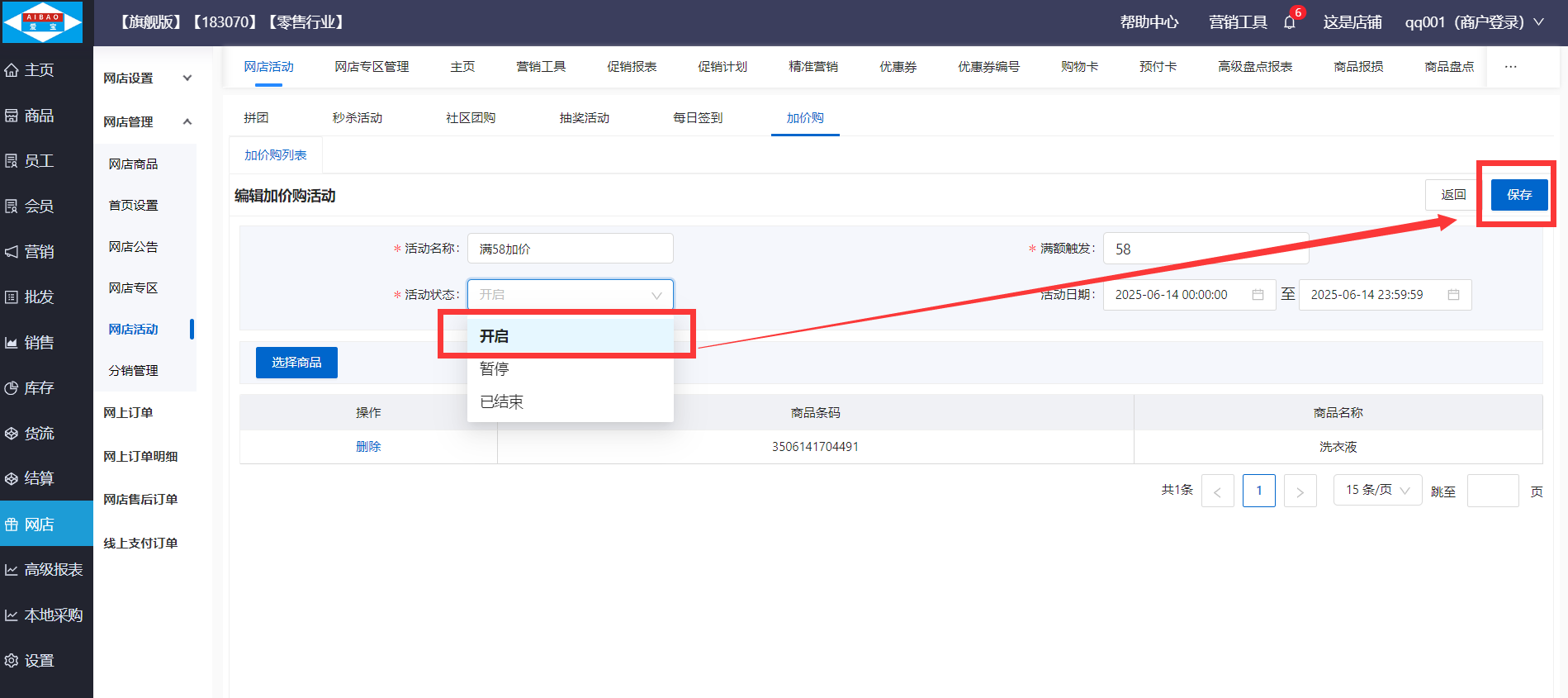Switch to the 秒杀活动 tab
This screenshot has height=698, width=1568.
pos(357,118)
